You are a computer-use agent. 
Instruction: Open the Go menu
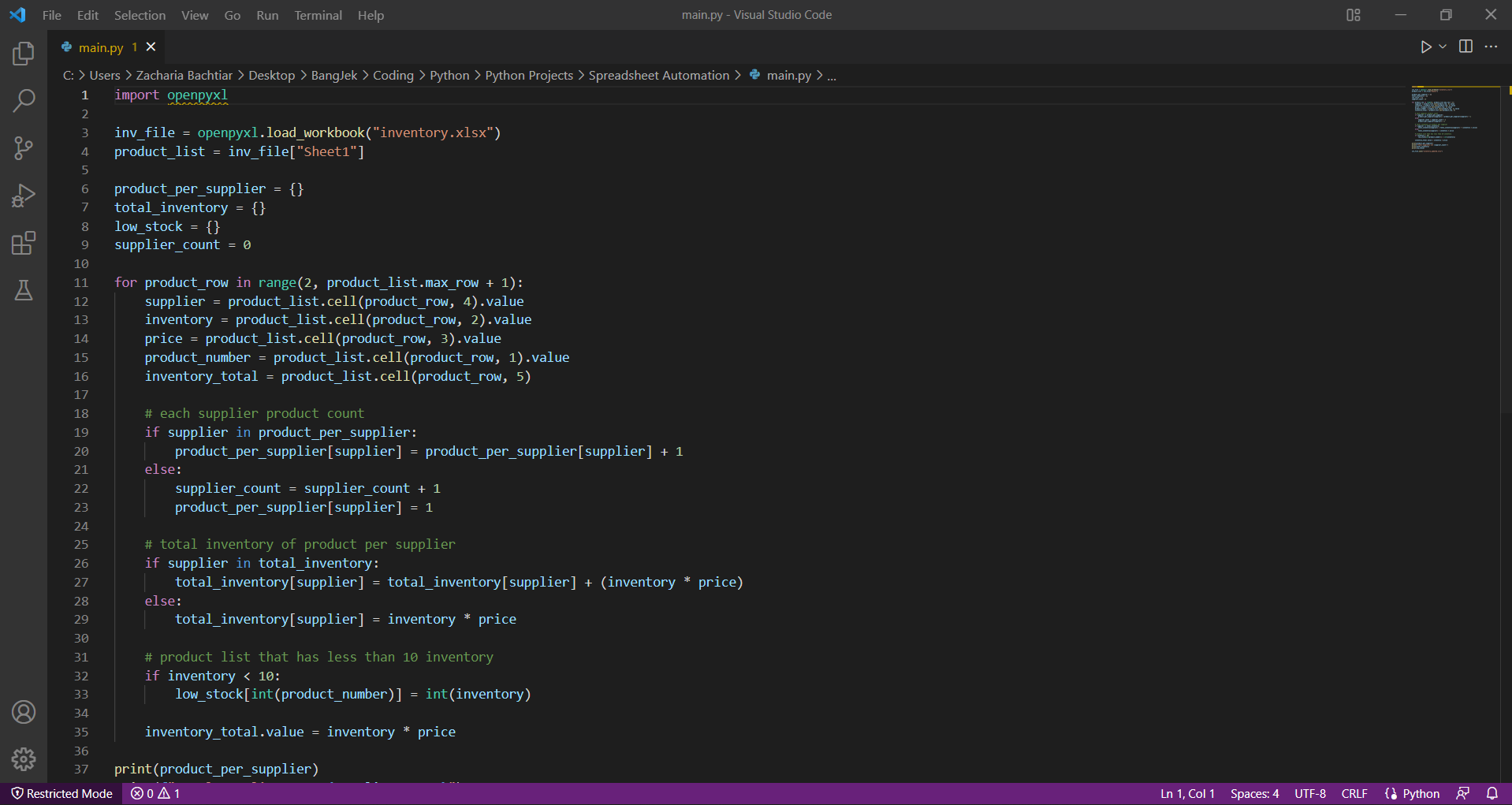pyautogui.click(x=232, y=15)
